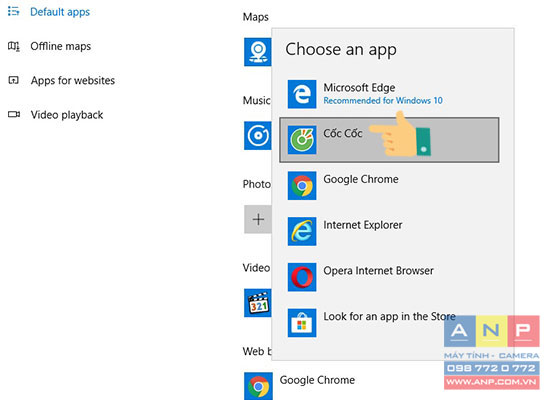Click the Offline maps icon
The width and height of the screenshot is (550, 400).
click(14, 46)
